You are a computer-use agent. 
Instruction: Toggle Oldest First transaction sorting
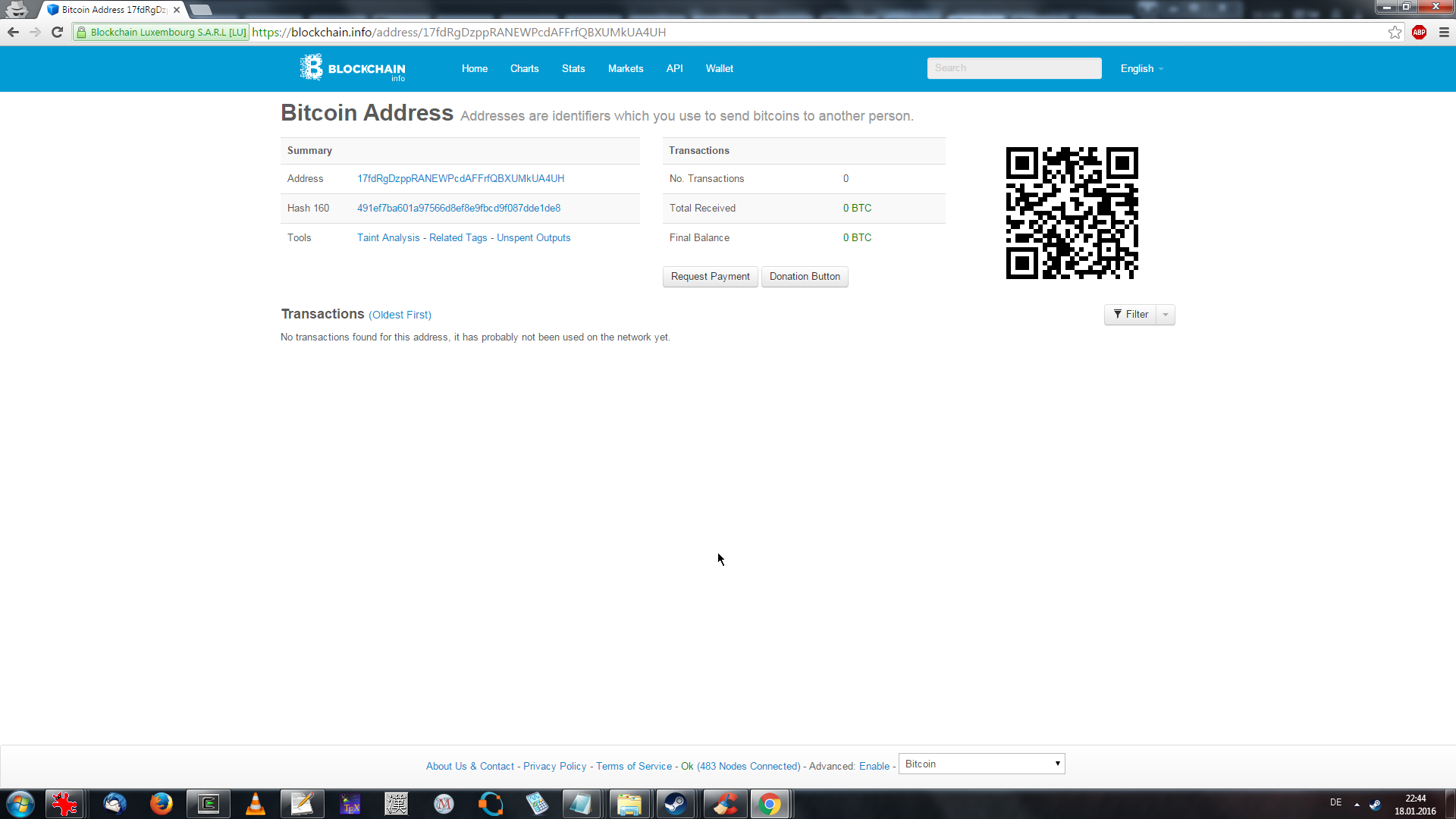click(400, 315)
